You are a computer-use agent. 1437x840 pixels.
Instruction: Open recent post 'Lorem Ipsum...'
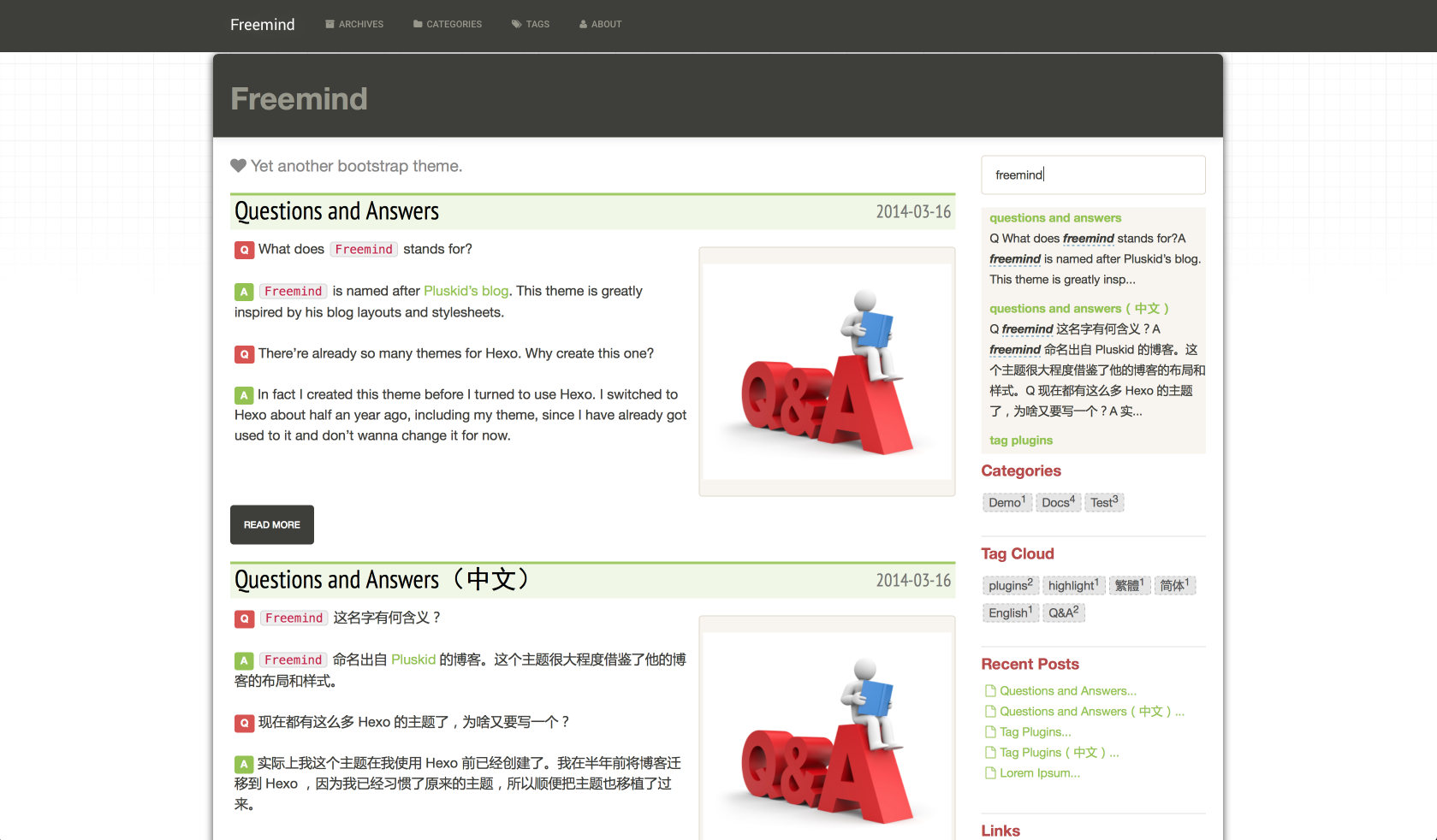[1040, 773]
